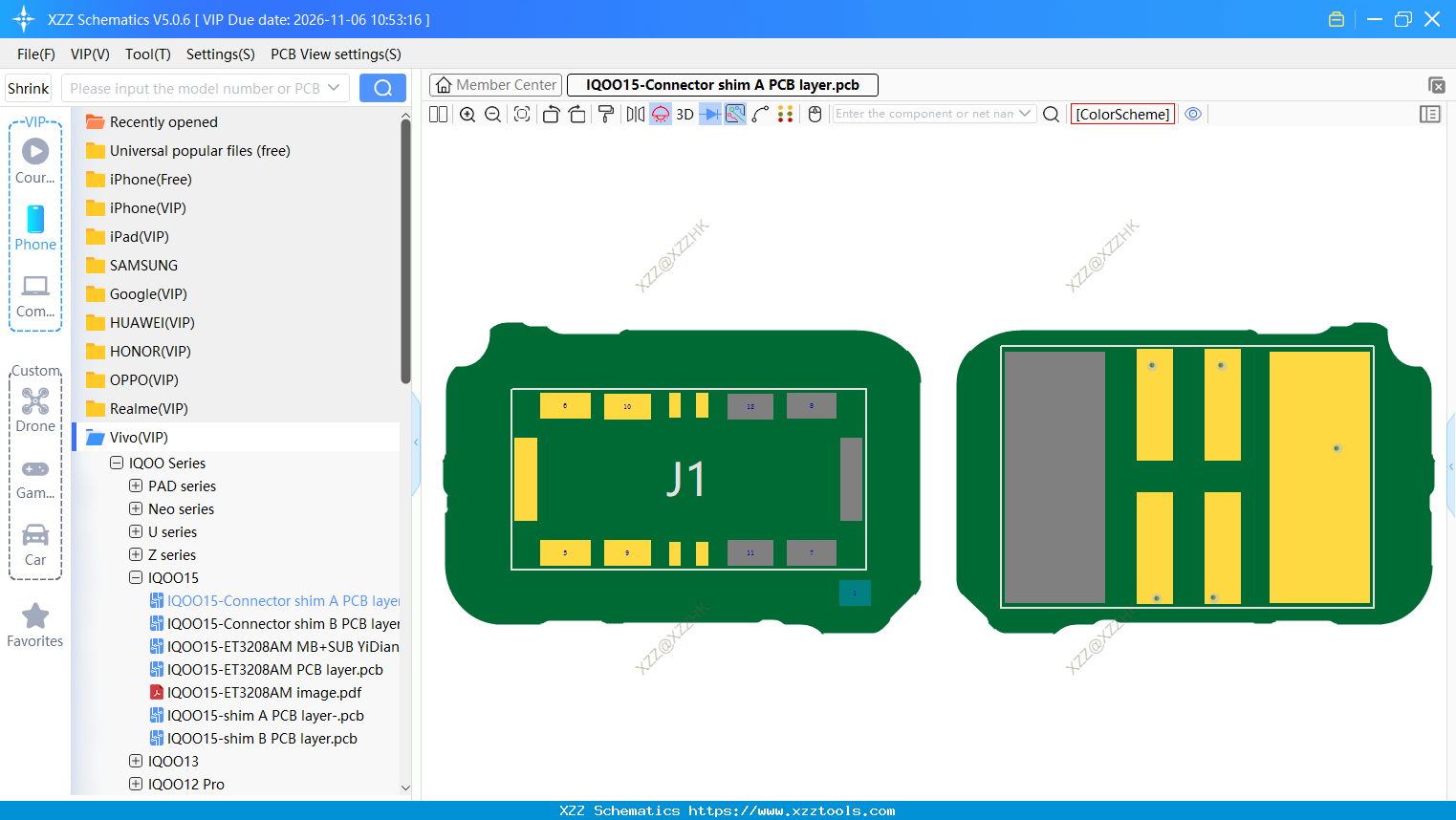Expand the Neo series tree node
Image resolution: width=1456 pixels, height=820 pixels.
[x=135, y=508]
